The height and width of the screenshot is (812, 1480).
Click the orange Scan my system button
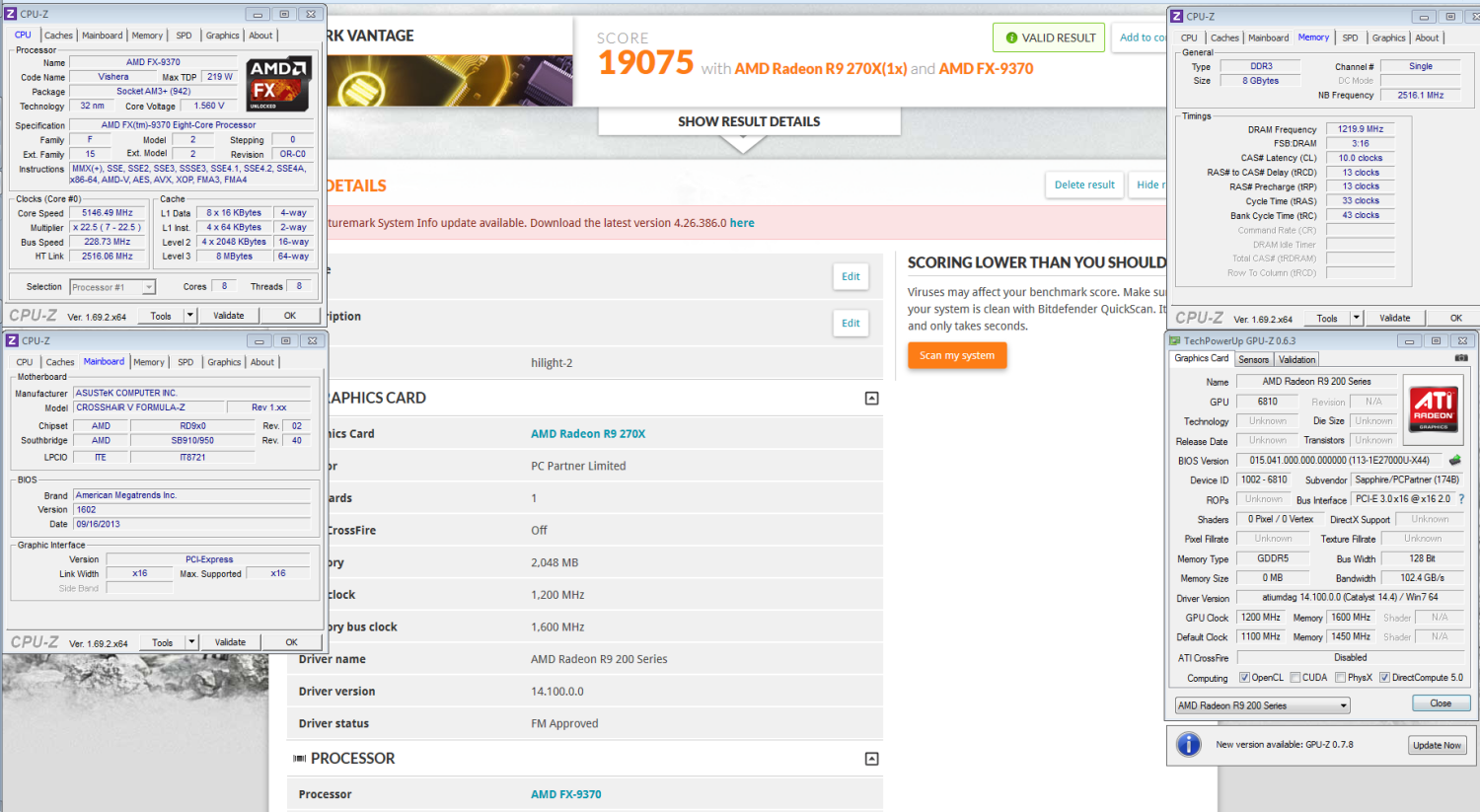point(957,355)
